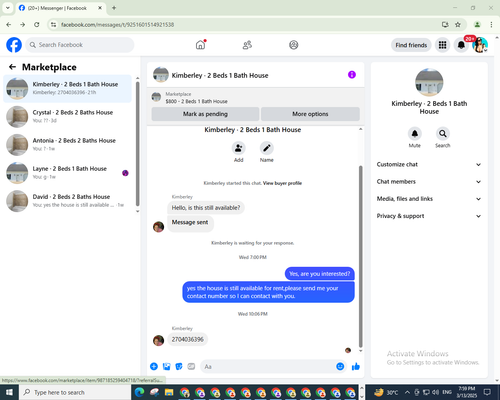This screenshot has width=500, height=400.
Task: Click the Search Facebook field
Action: click(80, 45)
